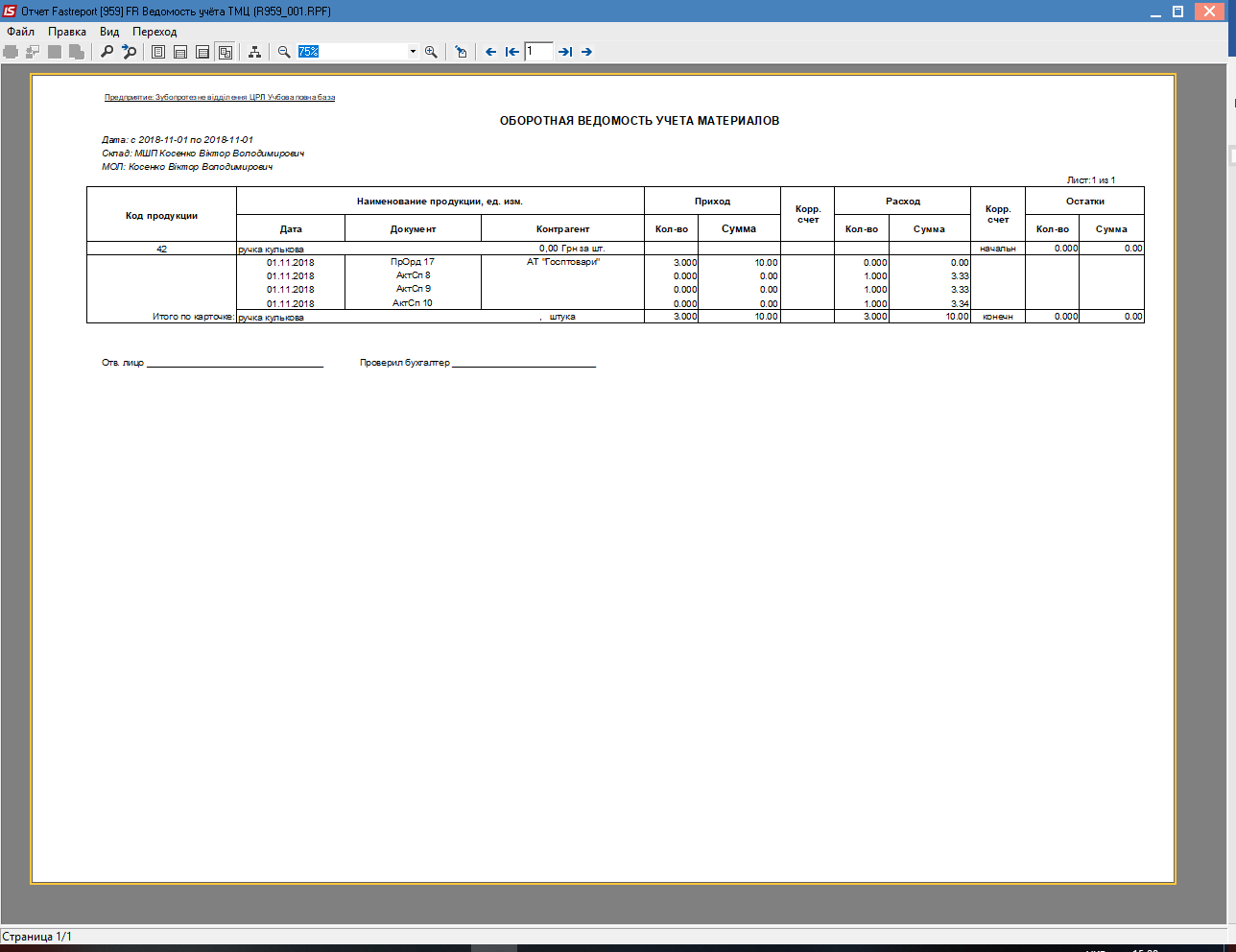
Task: Click the report title ОБОРОТНАЯ ВЕДОМОСТЬ УЧЕТА МАТЕРИАЛОВ
Action: 639,121
